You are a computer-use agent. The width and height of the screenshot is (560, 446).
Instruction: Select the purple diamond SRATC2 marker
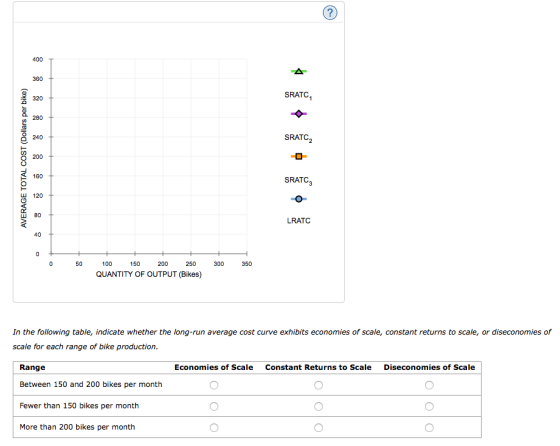(x=299, y=114)
